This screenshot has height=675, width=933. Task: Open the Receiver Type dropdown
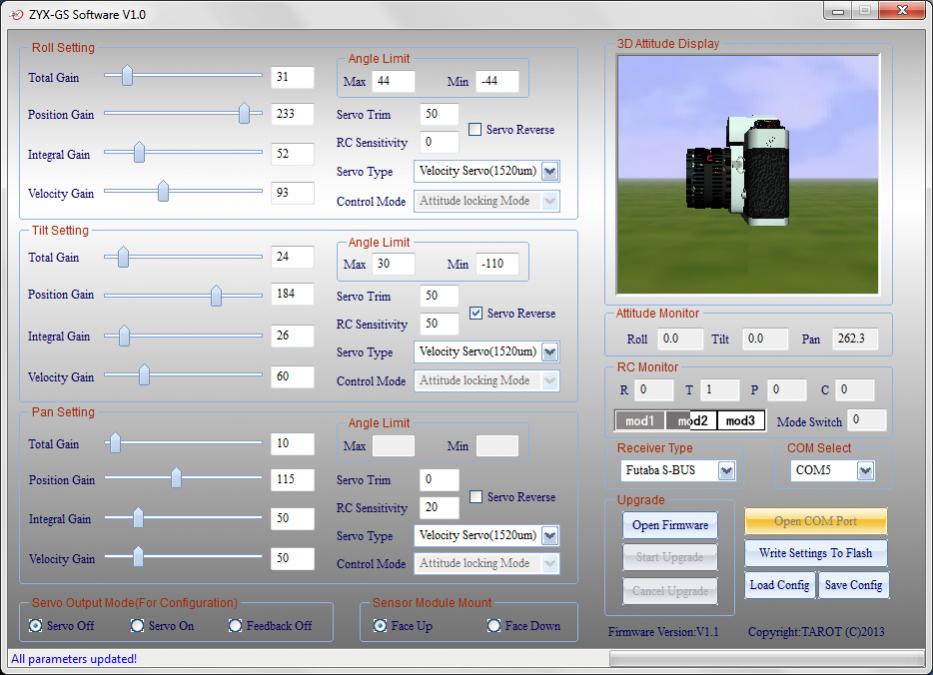pyautogui.click(x=726, y=470)
